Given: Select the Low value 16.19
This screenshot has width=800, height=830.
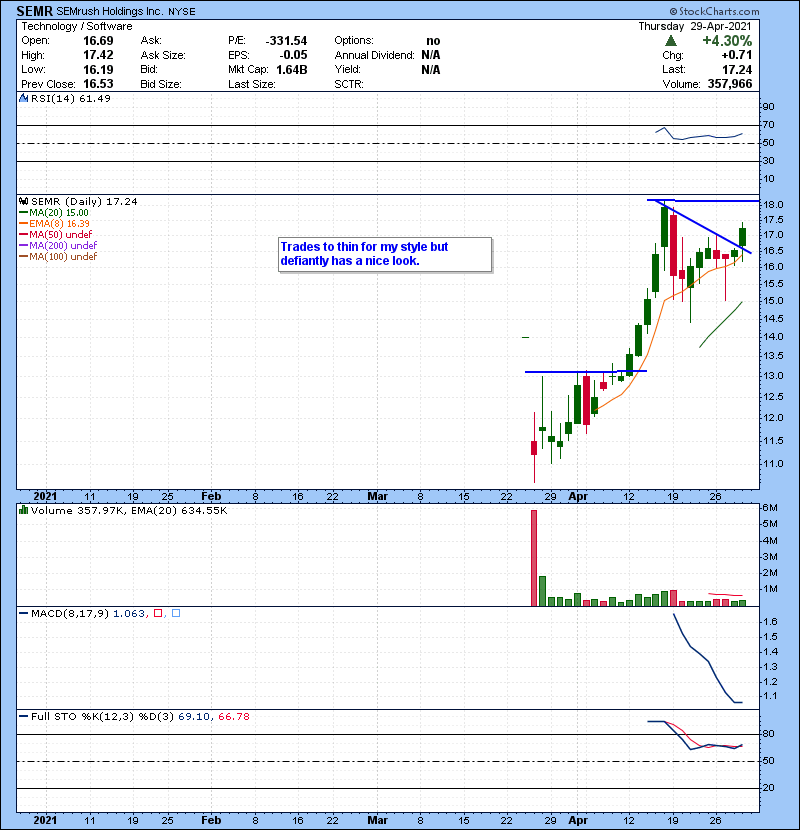Looking at the screenshot, I should [98, 69].
